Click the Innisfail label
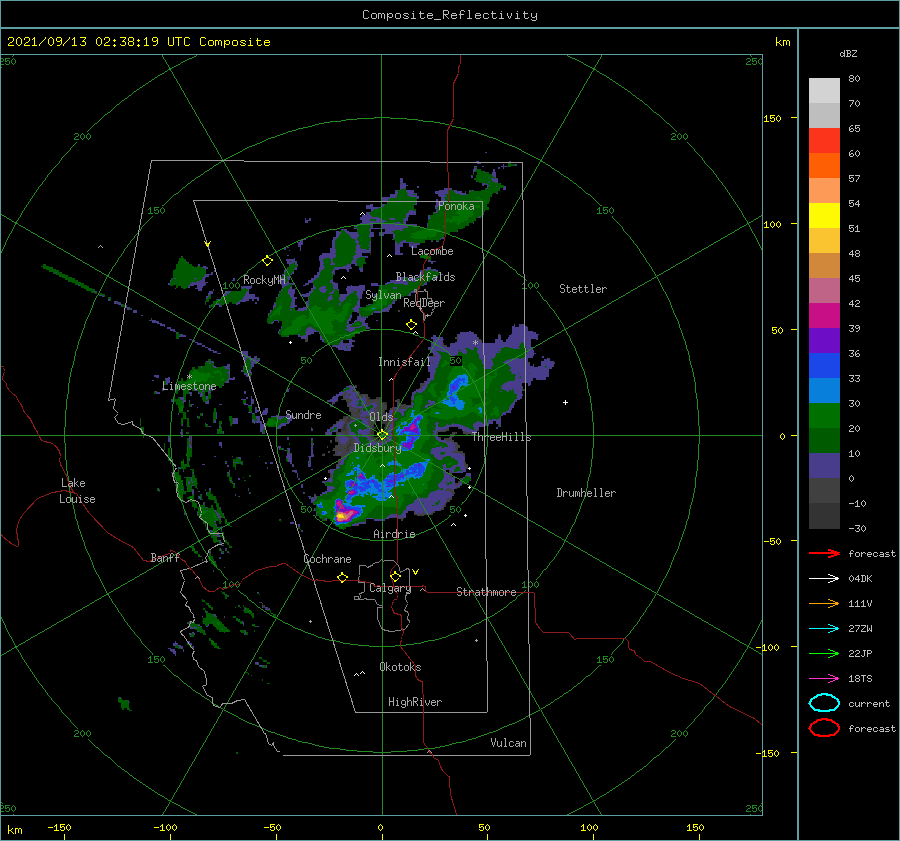900x841 pixels. [x=404, y=362]
